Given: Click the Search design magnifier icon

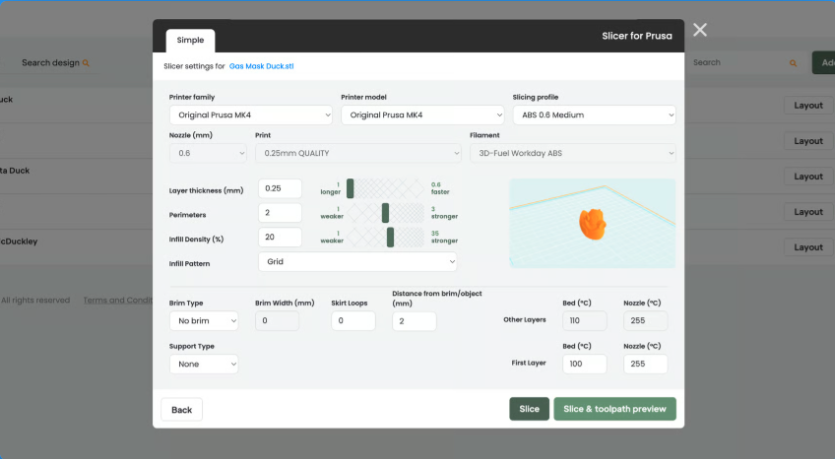Looking at the screenshot, I should pos(86,63).
